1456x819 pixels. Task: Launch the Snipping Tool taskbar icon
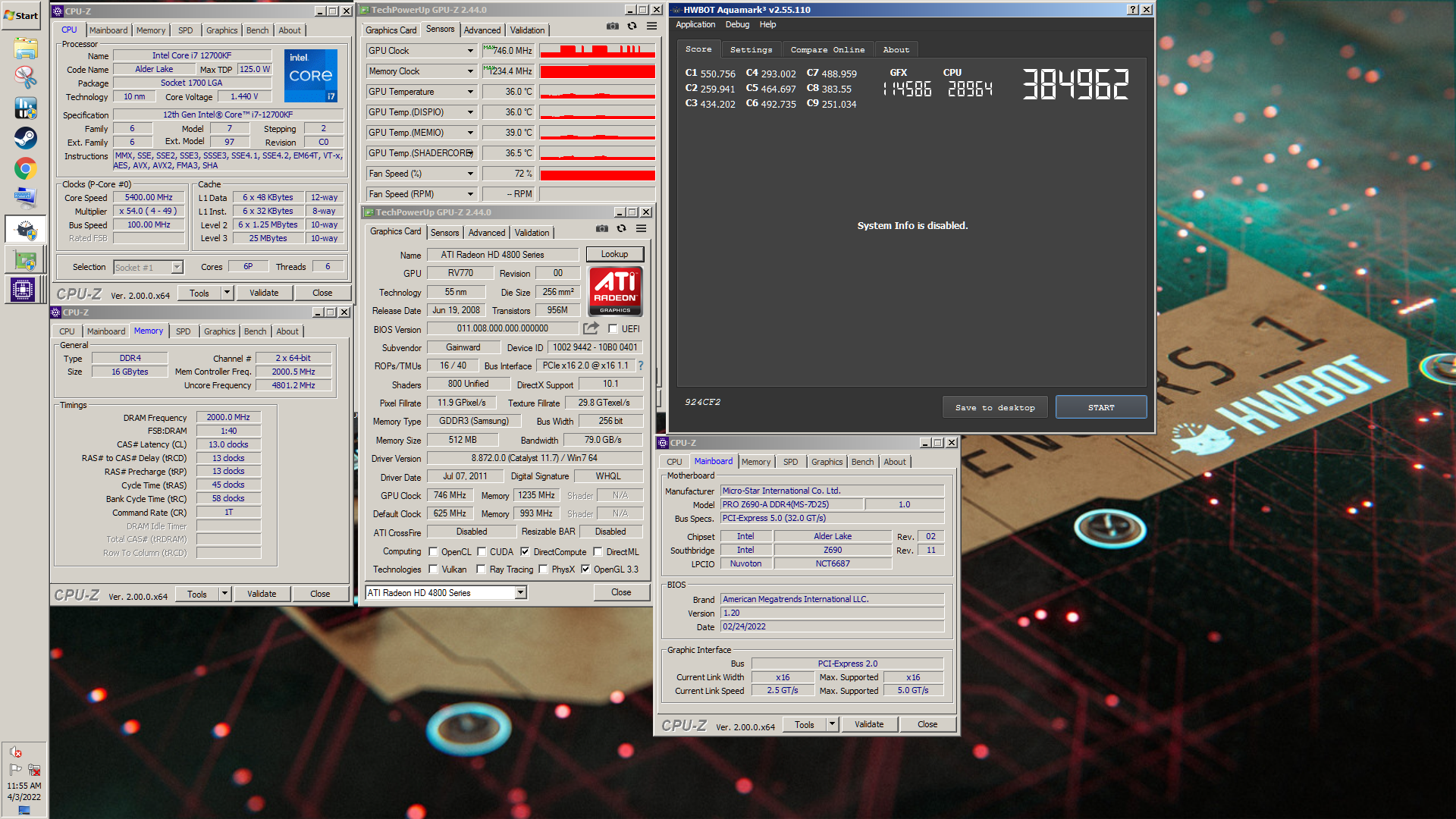click(x=25, y=77)
